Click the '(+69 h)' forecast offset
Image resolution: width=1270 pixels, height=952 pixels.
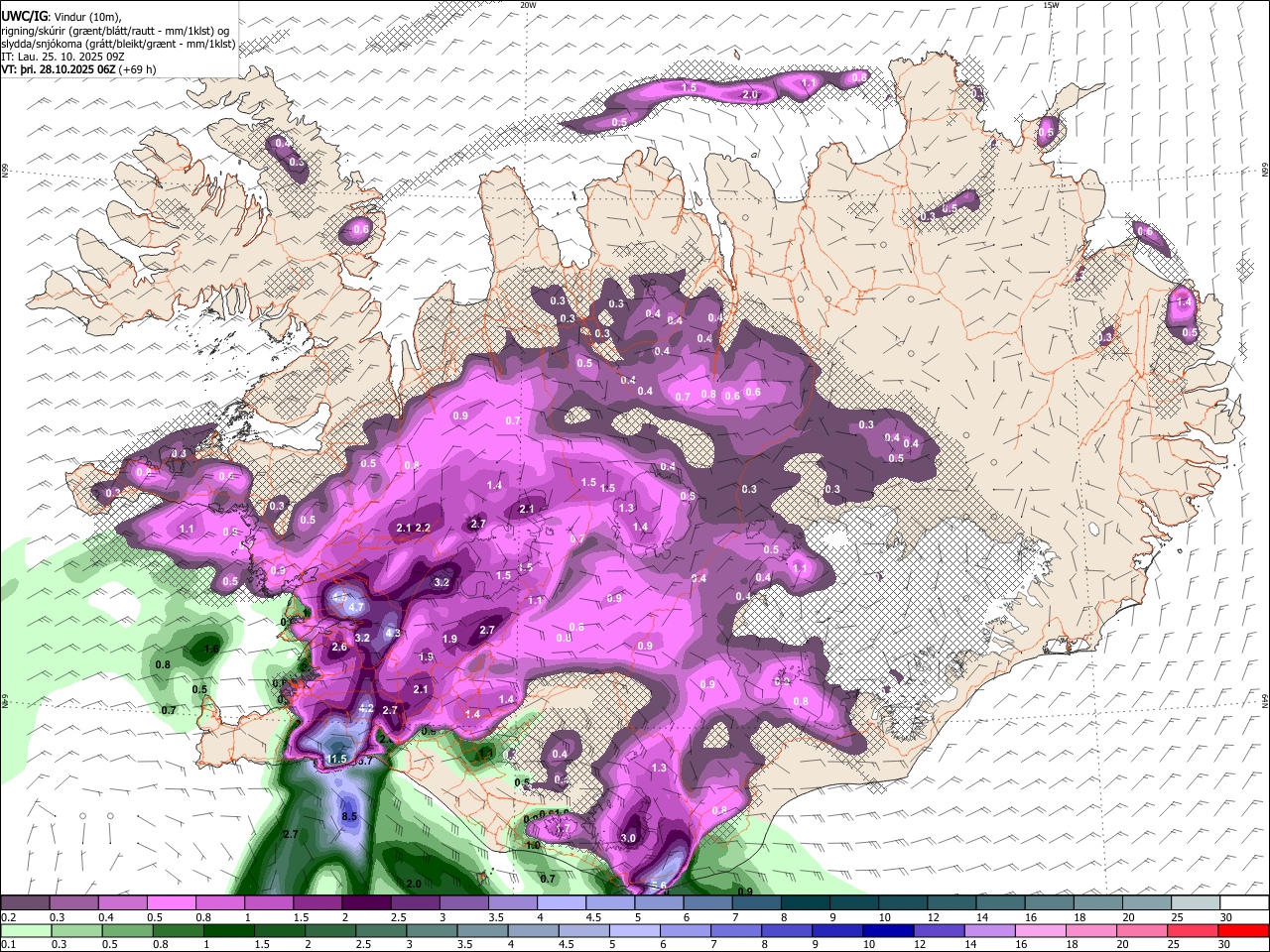(137, 69)
